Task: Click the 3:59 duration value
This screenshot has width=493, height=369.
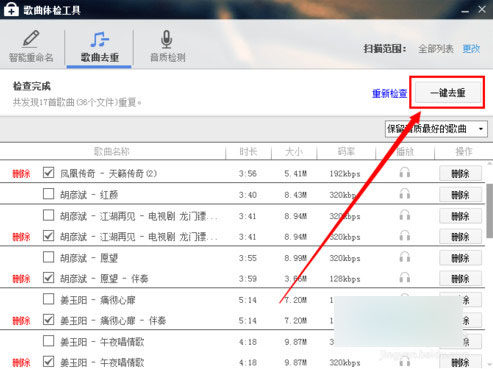Action: pyautogui.click(x=248, y=279)
